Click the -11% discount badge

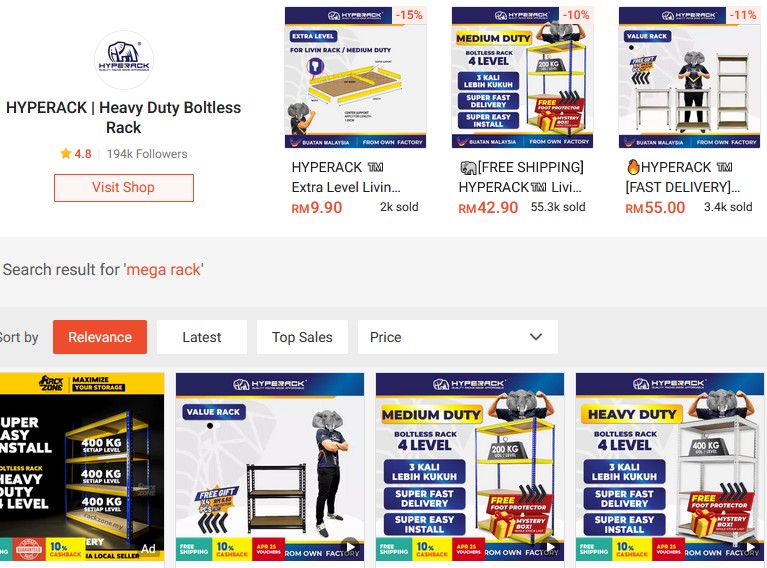[x=743, y=15]
